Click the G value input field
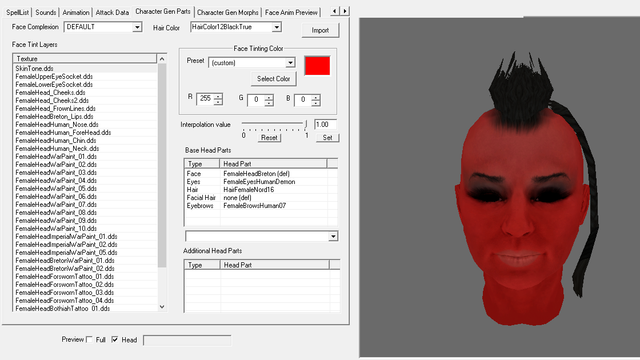The height and width of the screenshot is (360, 640). point(256,100)
